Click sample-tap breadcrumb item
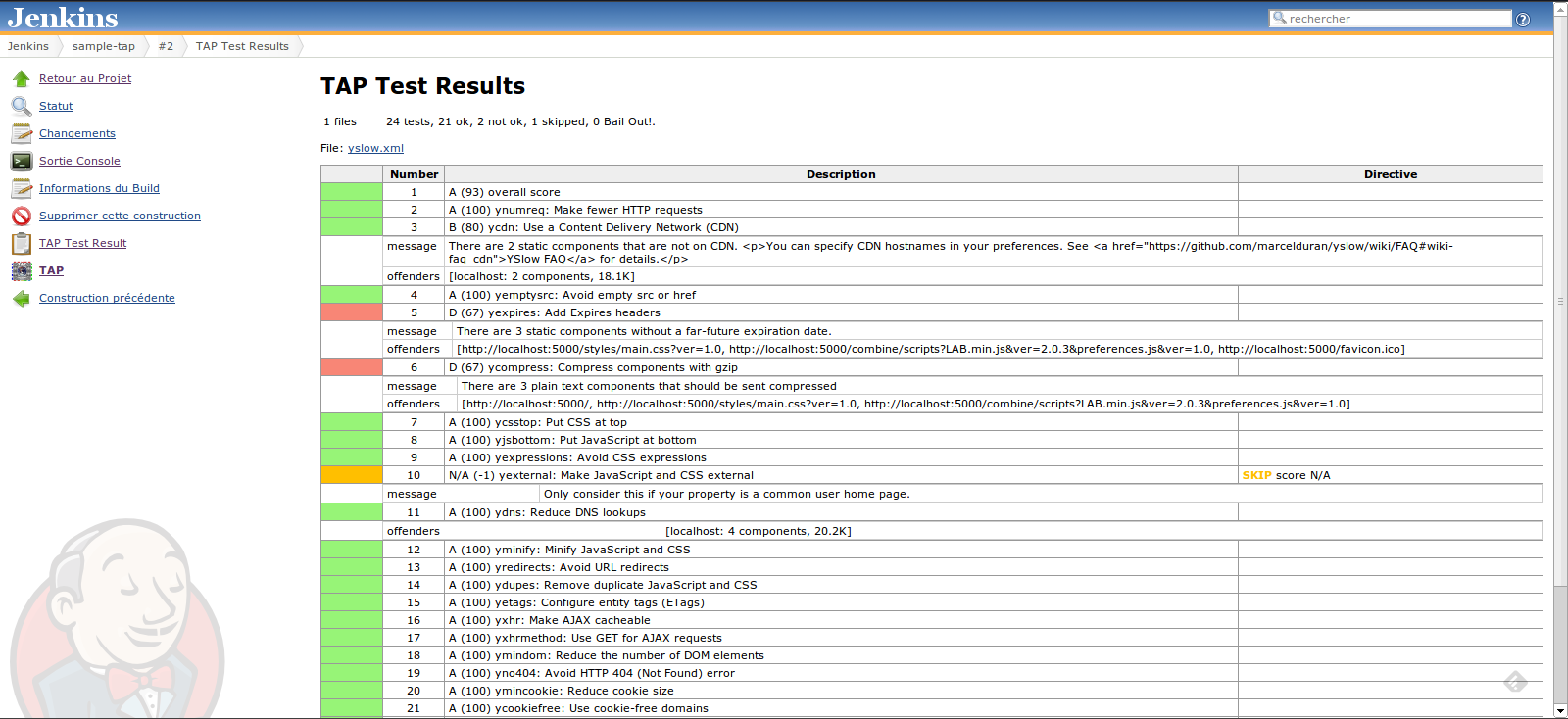This screenshot has width=1568, height=719. click(x=104, y=46)
